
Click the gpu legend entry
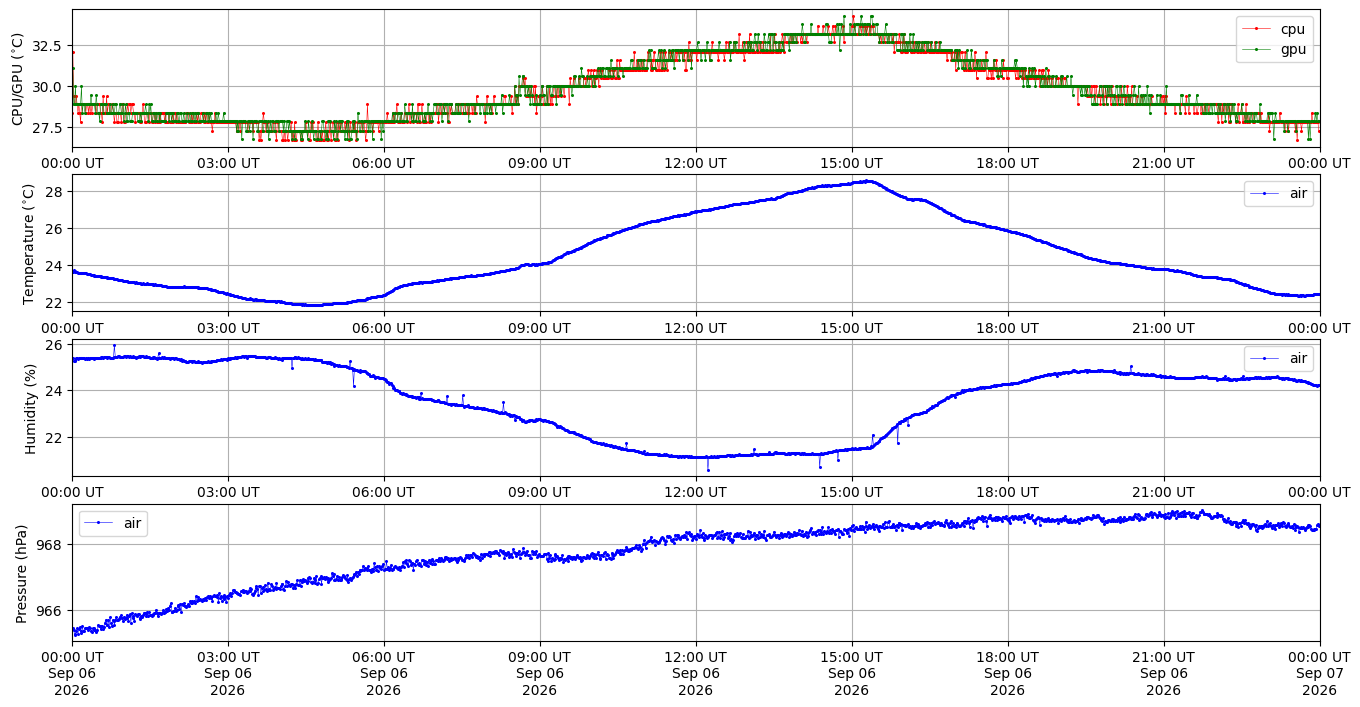1274,49
